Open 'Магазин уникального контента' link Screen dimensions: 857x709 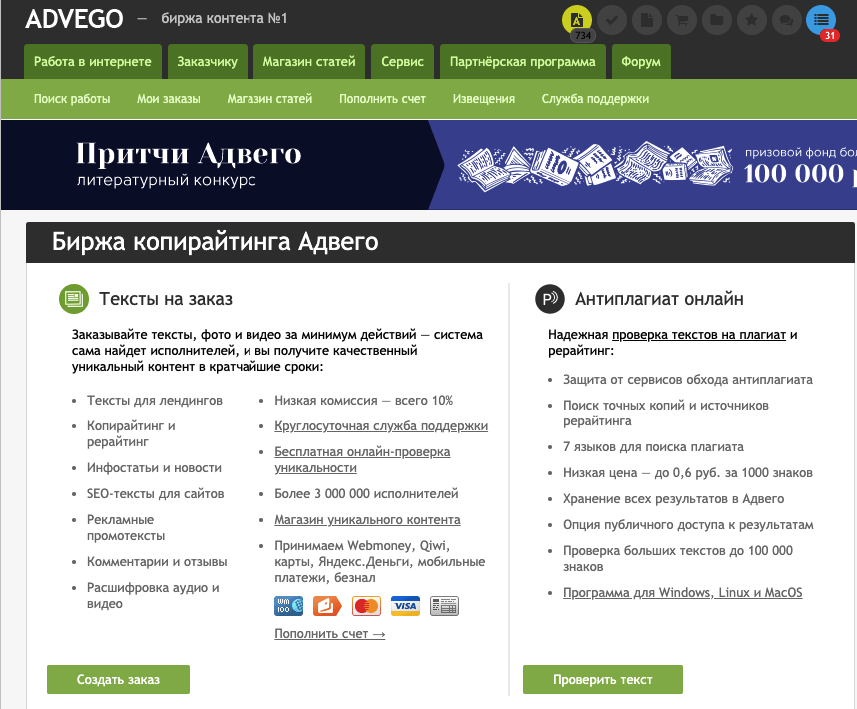click(367, 520)
